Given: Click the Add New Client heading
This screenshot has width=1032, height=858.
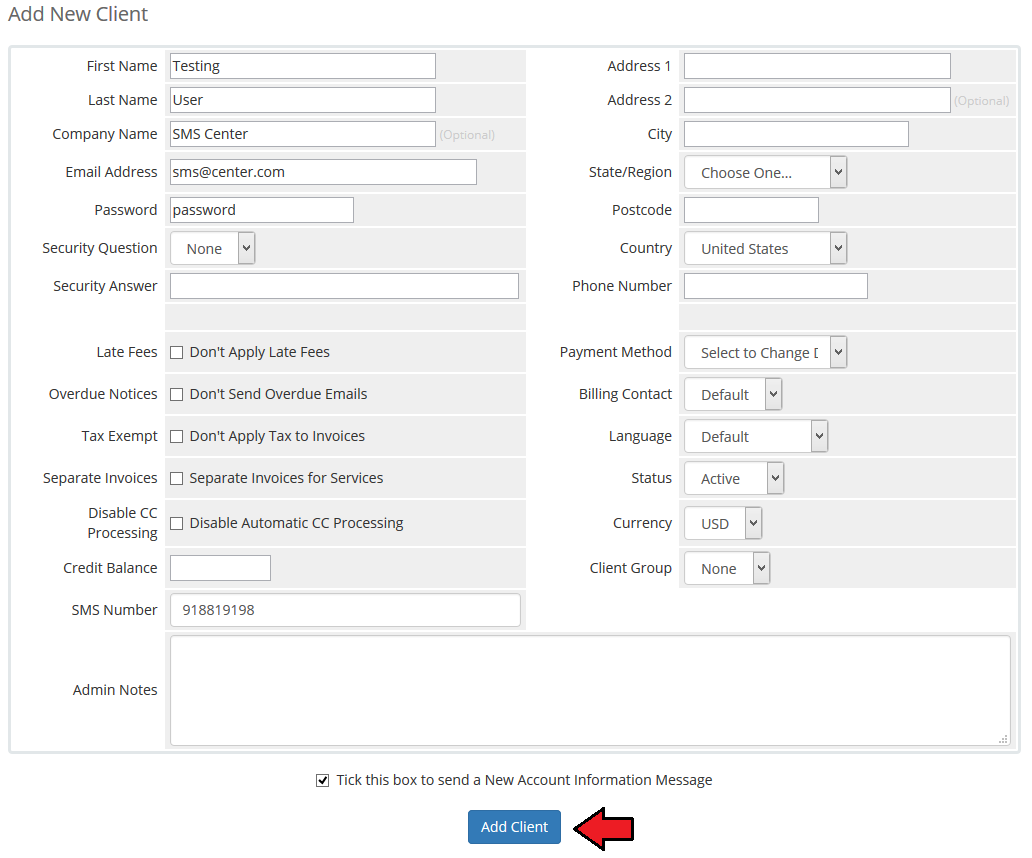Looking at the screenshot, I should click(78, 14).
